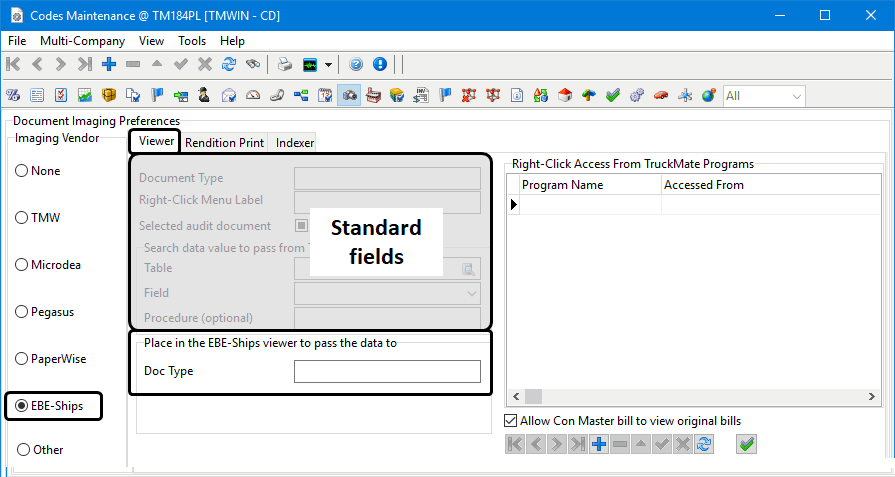
Task: Open help with blue question mark icon
Action: click(356, 64)
